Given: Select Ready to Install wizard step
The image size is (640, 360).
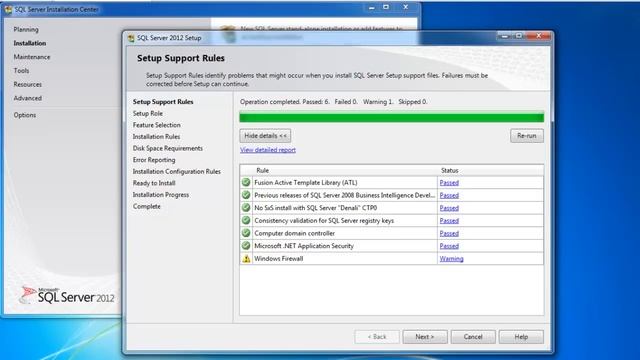Looking at the screenshot, I should tap(154, 183).
